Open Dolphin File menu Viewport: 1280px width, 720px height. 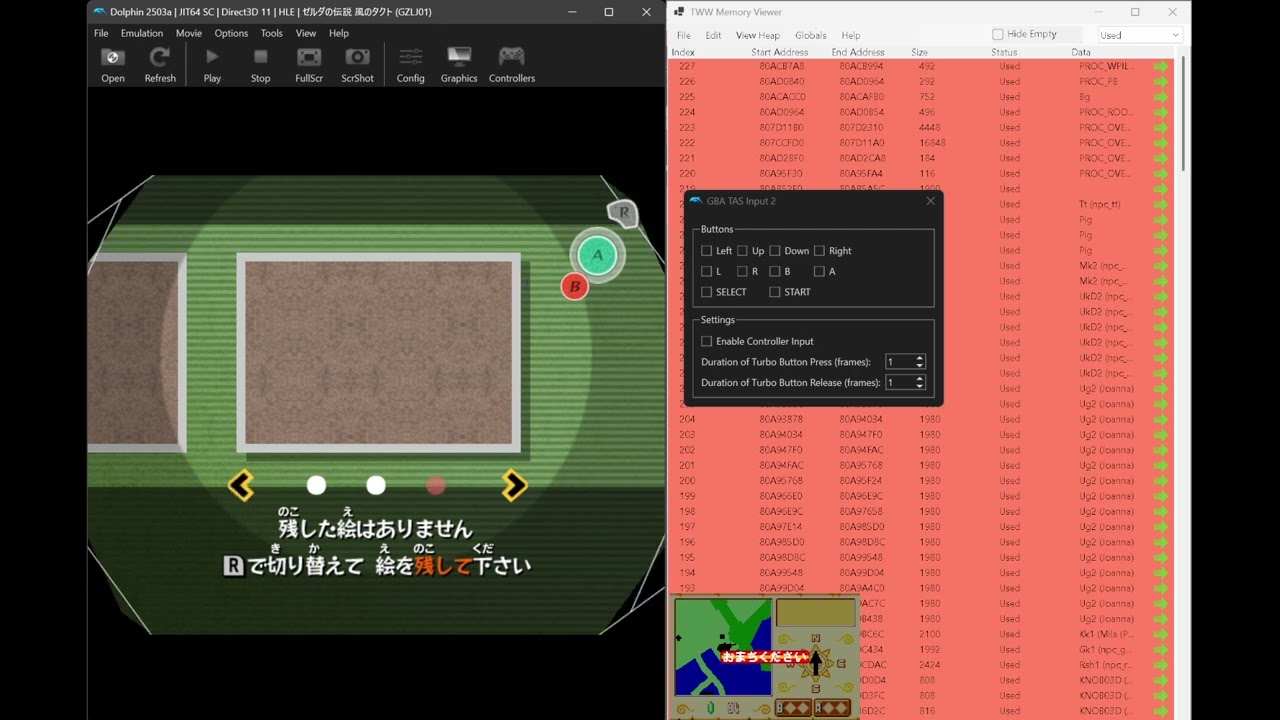pos(101,33)
